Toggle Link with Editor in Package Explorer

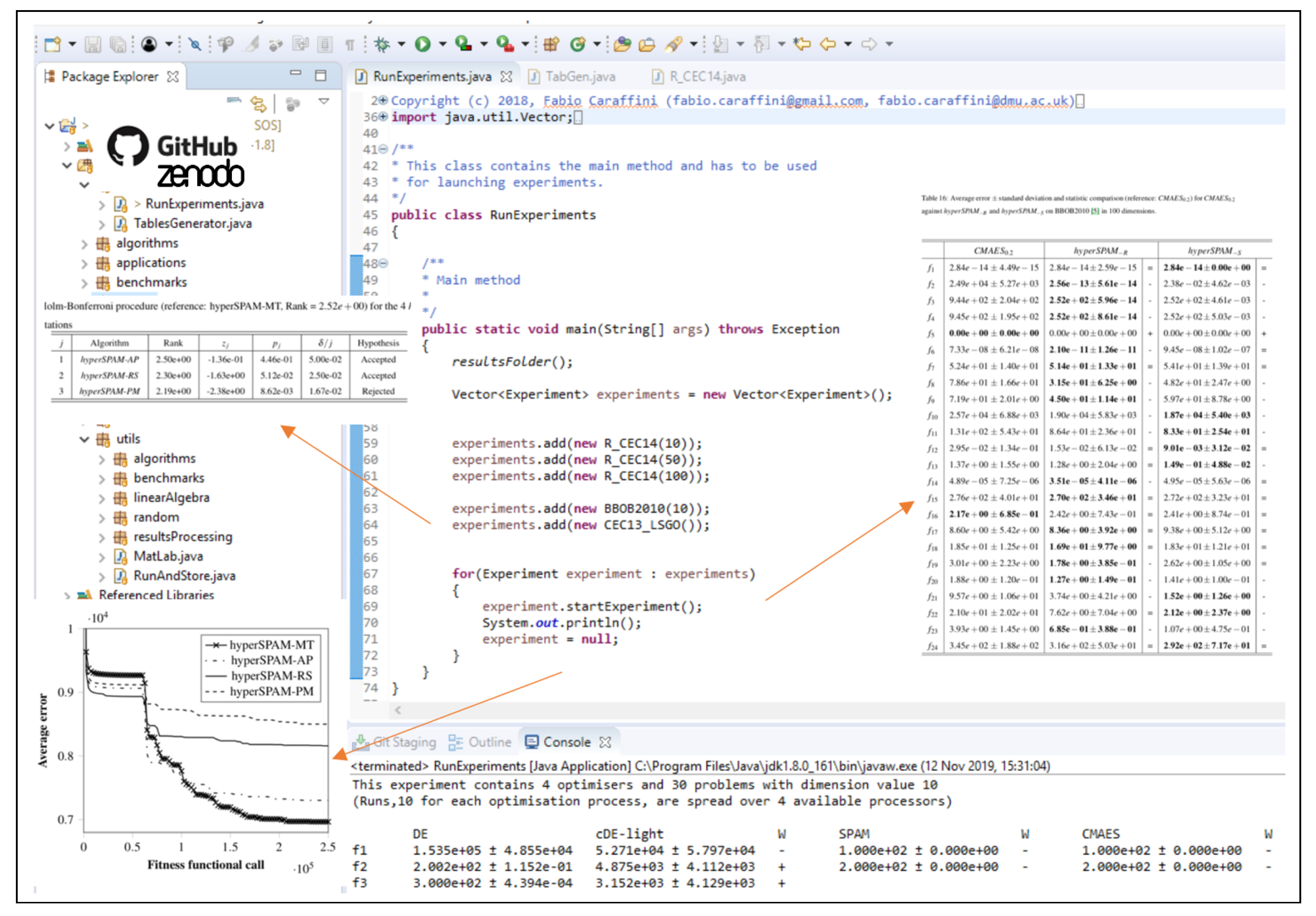(259, 104)
